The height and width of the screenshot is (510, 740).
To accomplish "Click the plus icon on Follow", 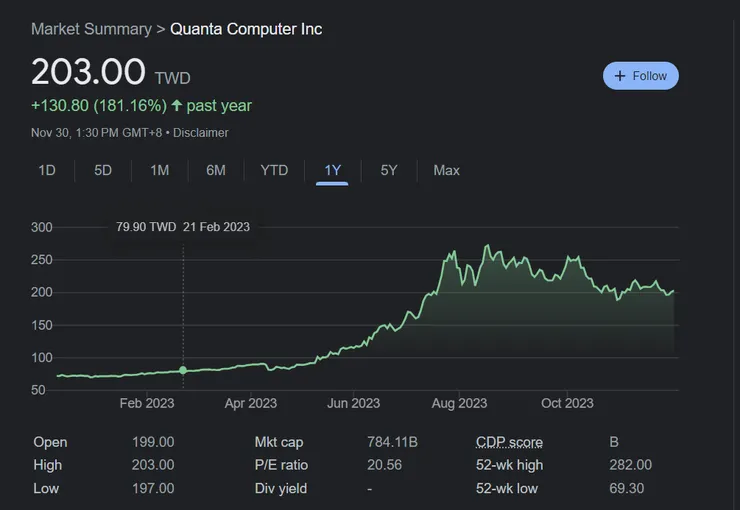I will pos(620,76).
